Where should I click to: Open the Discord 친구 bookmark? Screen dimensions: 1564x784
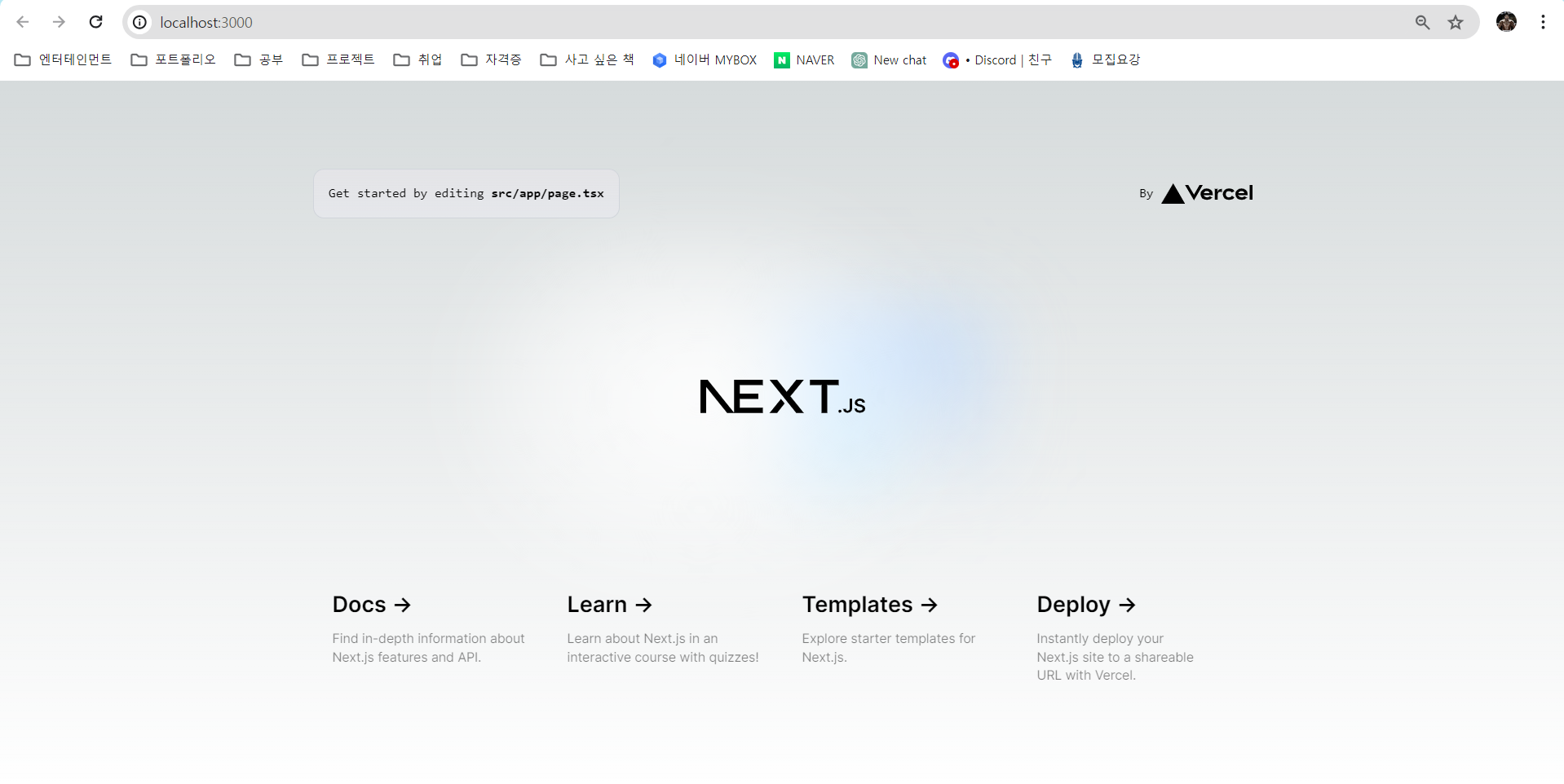tap(997, 59)
